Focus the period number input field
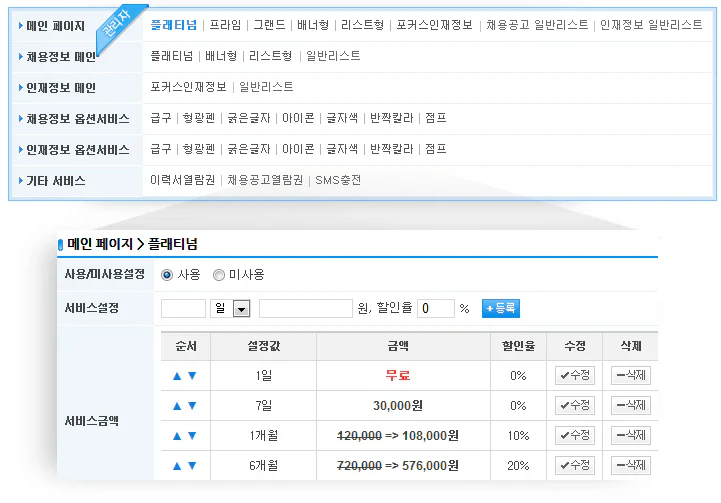The image size is (721, 503). (x=183, y=308)
